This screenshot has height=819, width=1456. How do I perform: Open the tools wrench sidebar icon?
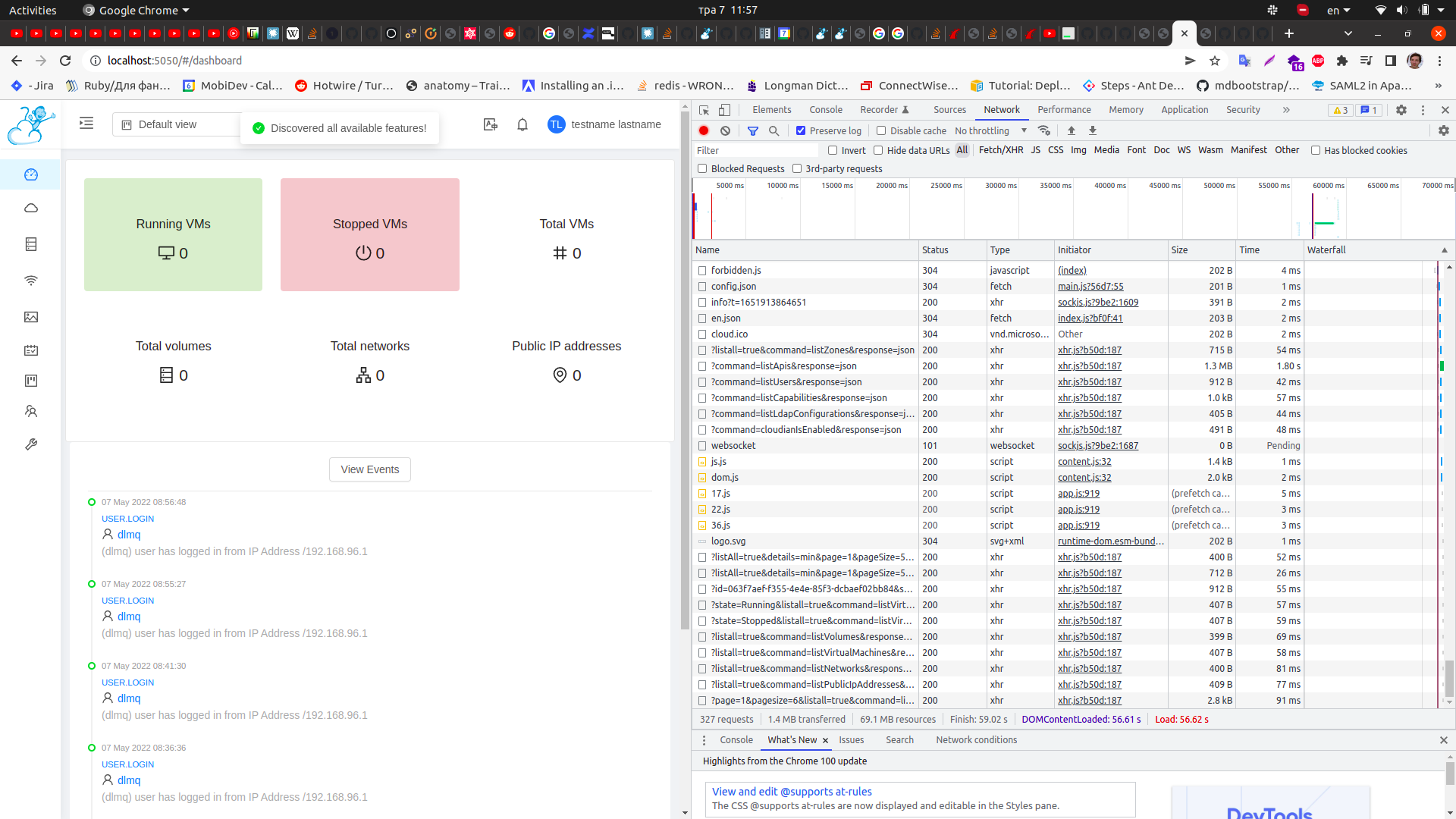coord(31,444)
